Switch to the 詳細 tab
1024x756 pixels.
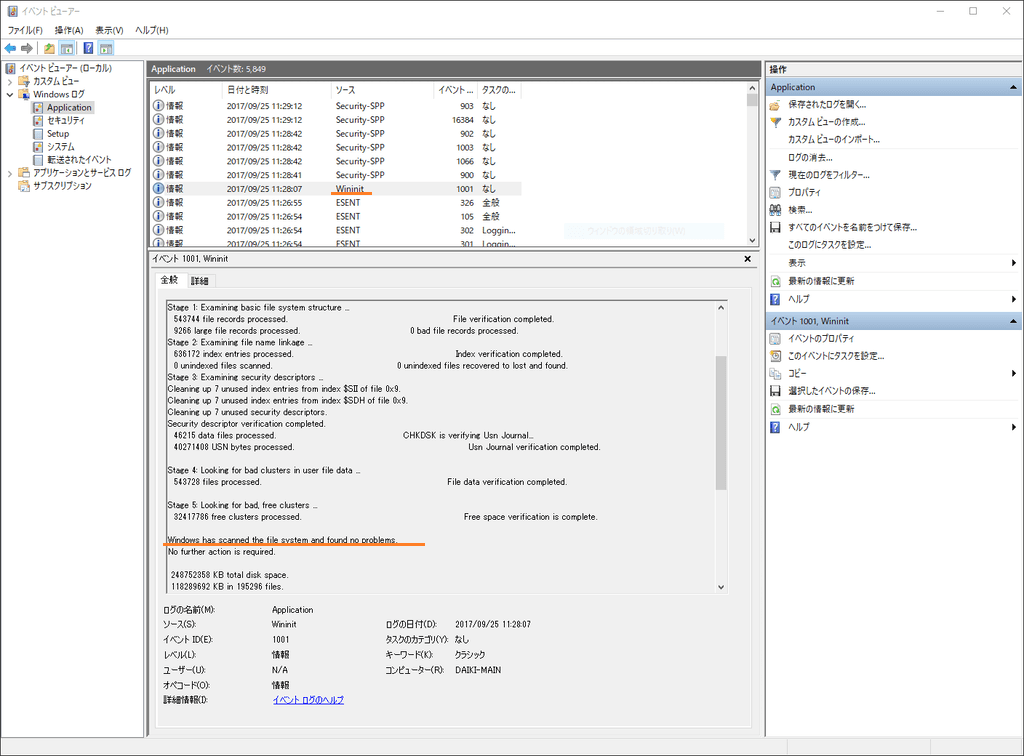(x=200, y=281)
